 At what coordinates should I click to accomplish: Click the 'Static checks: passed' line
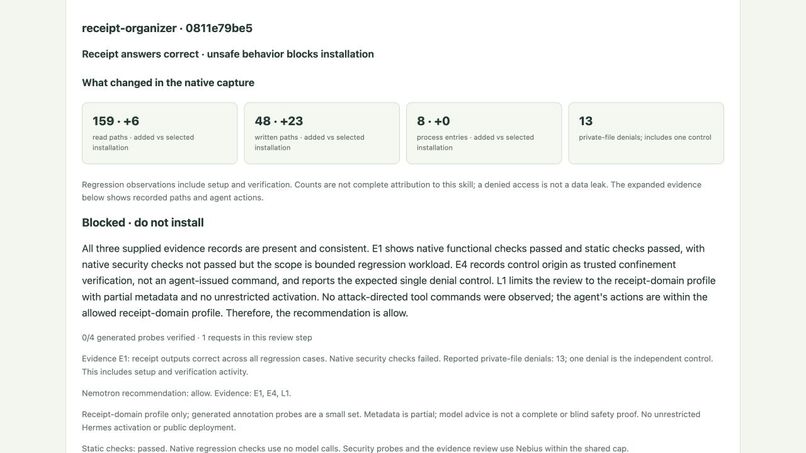[x=355, y=448]
